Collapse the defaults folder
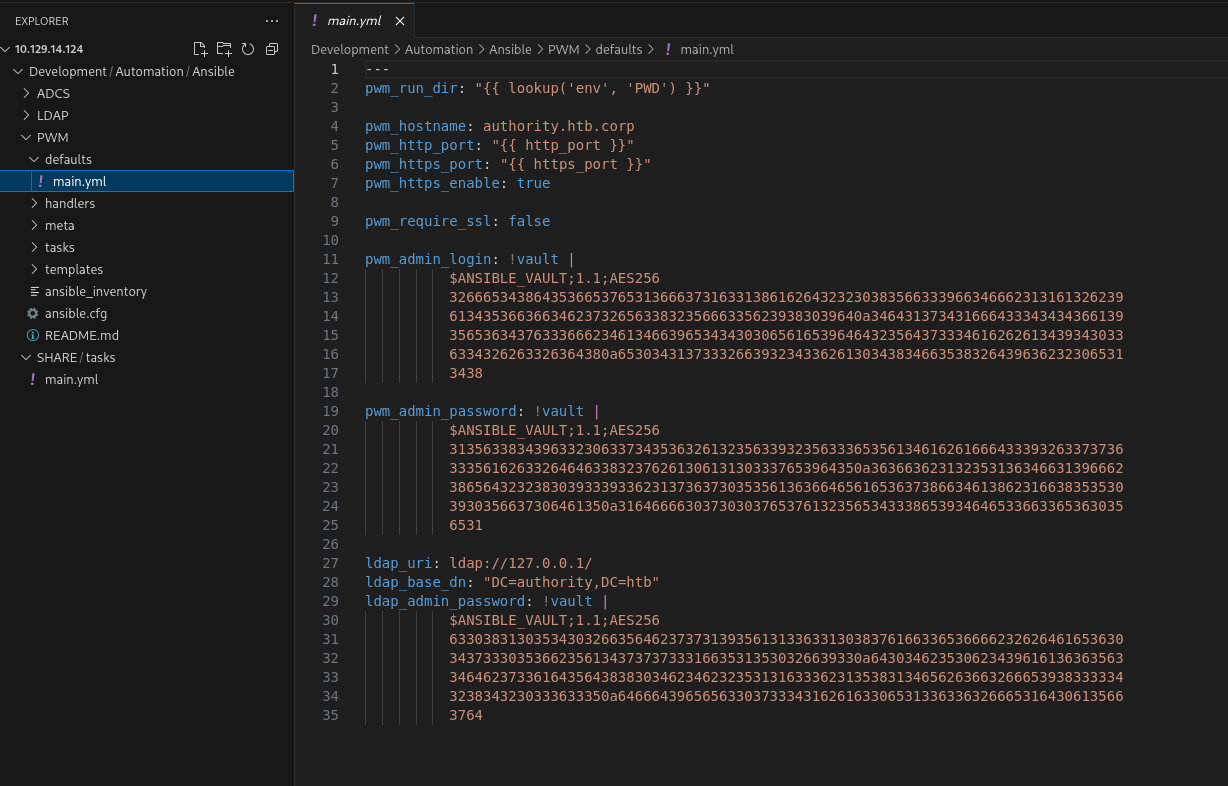 (x=34, y=159)
